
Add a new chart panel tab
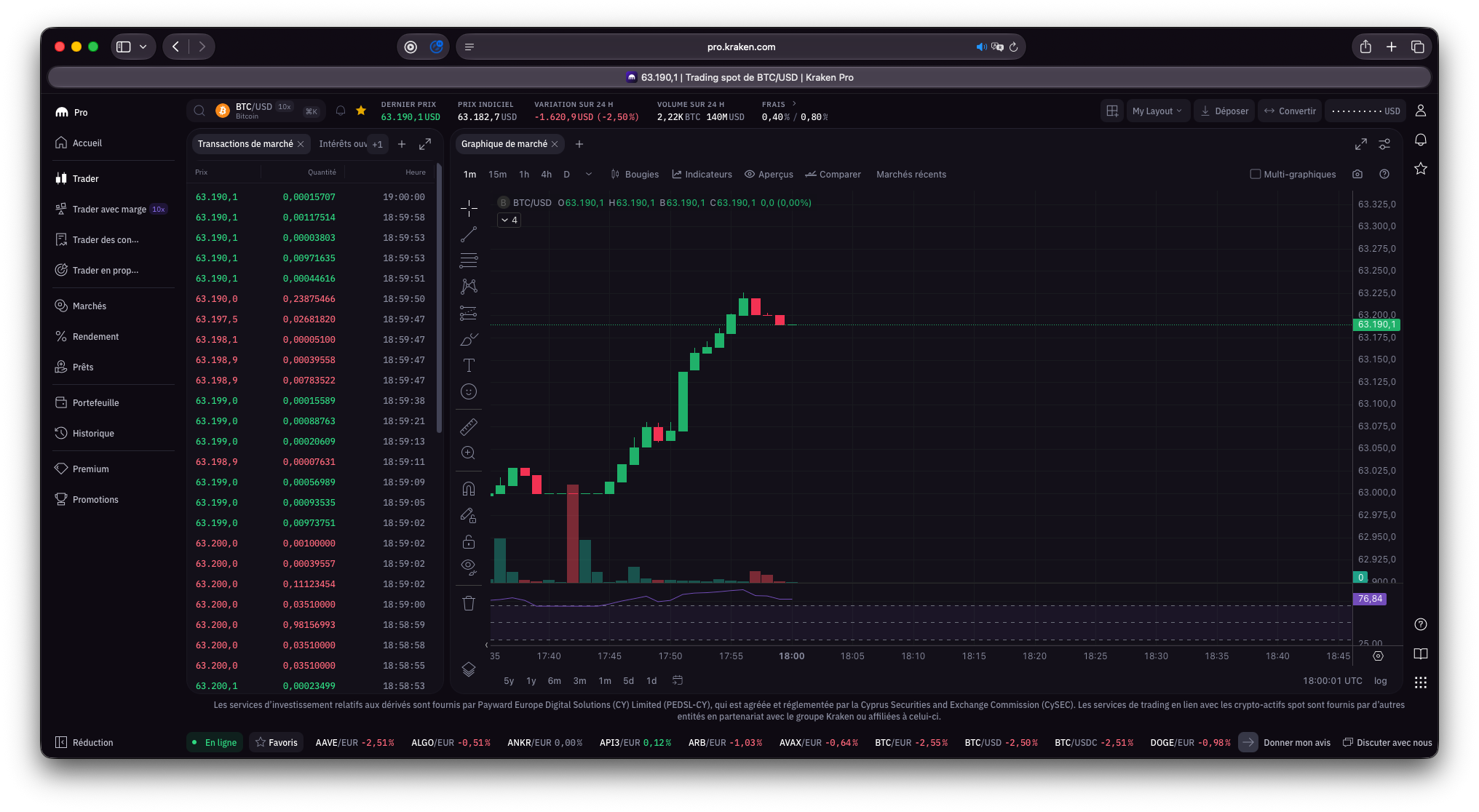[579, 144]
